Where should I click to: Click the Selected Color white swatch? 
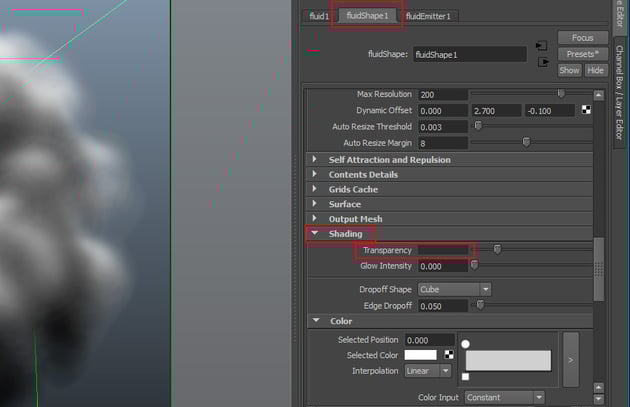point(420,355)
